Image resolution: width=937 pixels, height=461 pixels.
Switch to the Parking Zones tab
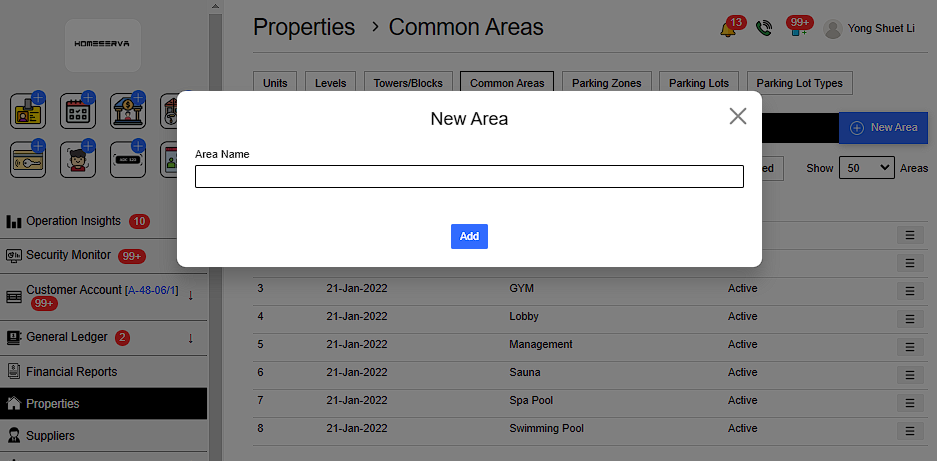click(607, 83)
